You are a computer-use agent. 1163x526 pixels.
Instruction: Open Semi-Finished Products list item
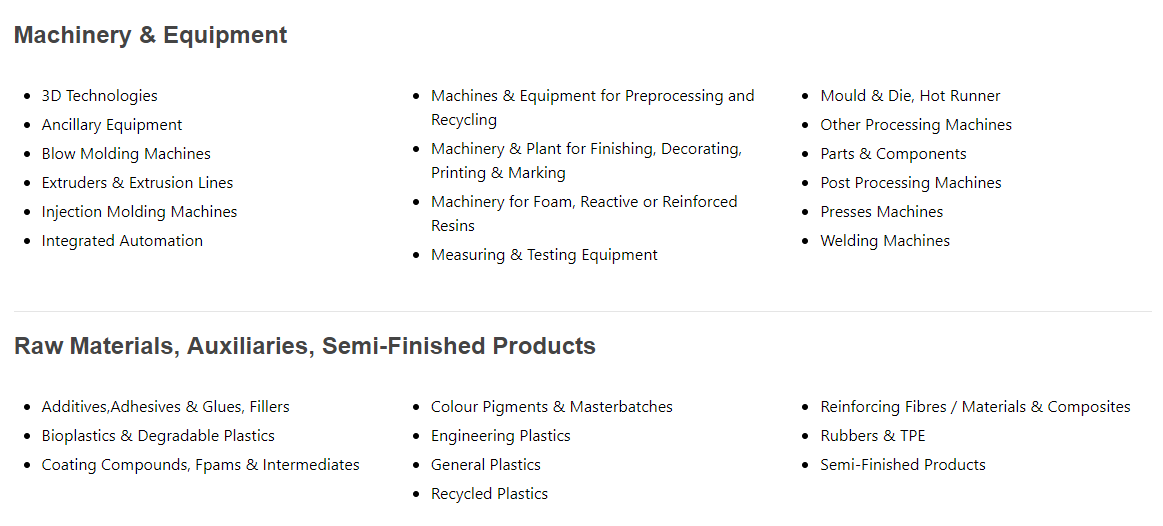[x=903, y=464]
